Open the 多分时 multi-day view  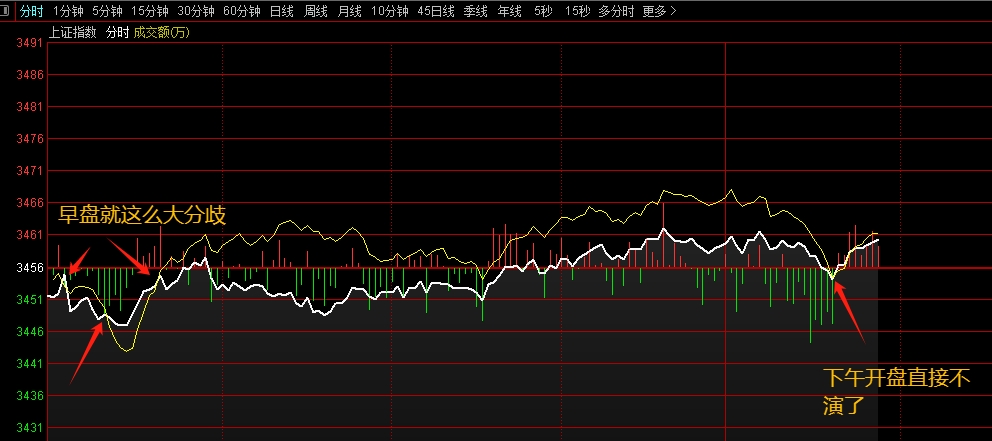(x=616, y=11)
